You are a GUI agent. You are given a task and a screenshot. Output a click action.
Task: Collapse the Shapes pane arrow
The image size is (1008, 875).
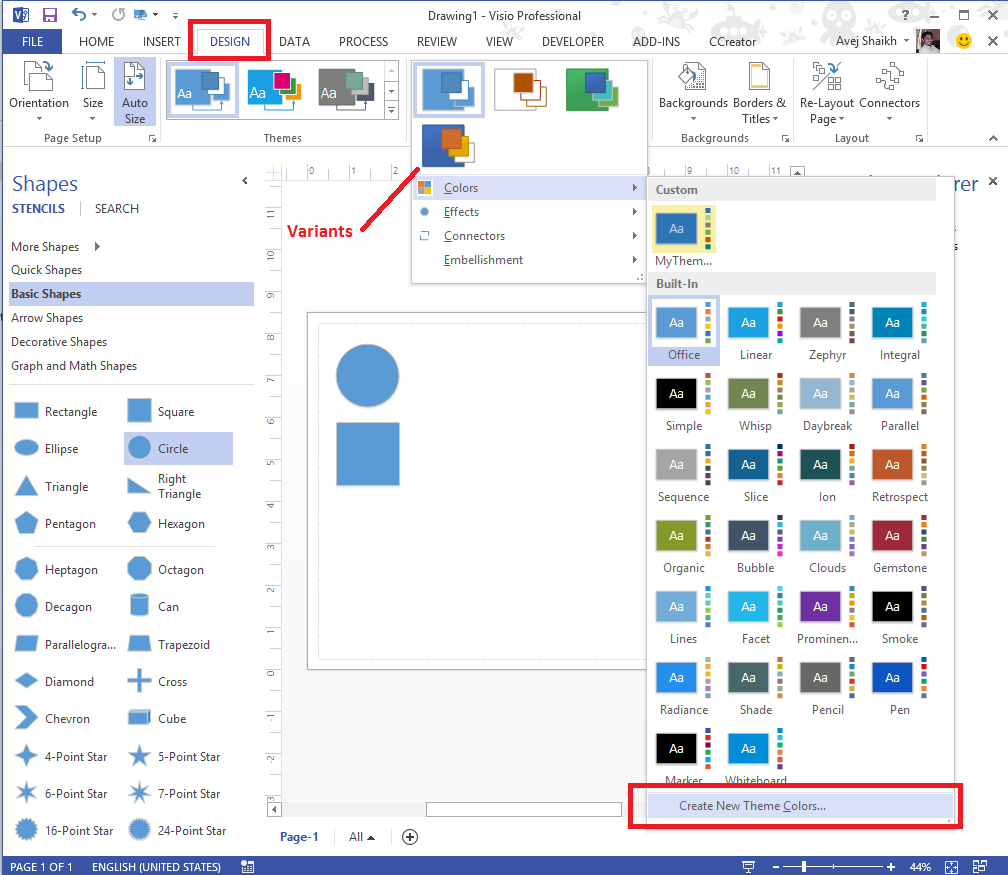(x=245, y=181)
